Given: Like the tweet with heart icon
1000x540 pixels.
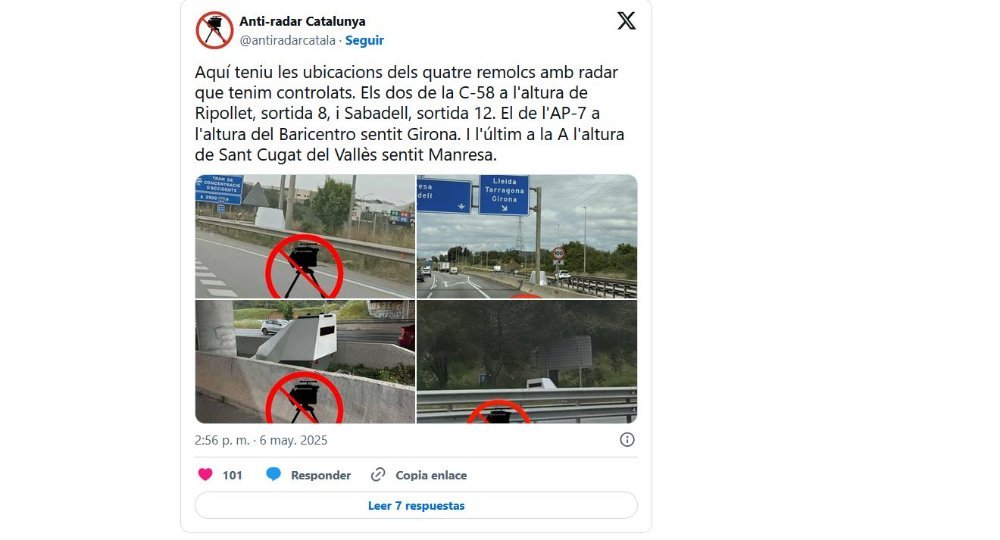Looking at the screenshot, I should tap(205, 474).
